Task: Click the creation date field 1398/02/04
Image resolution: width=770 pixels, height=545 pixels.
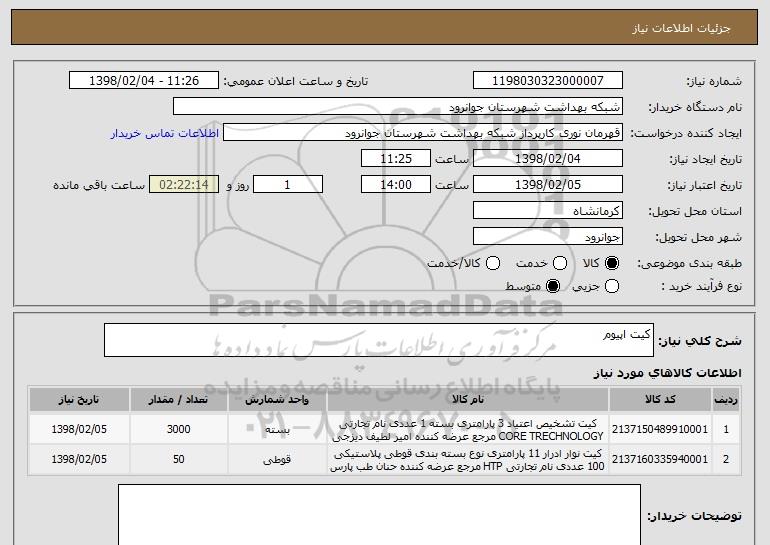Action: 548,159
